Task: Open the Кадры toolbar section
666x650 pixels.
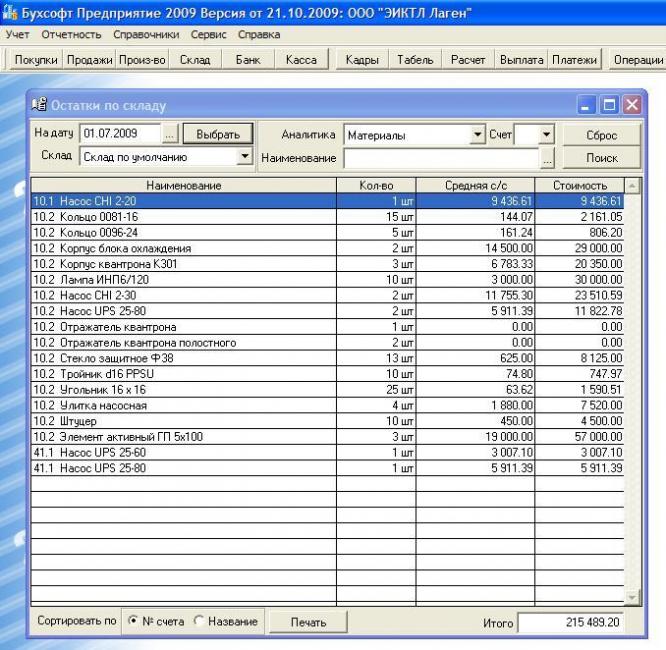Action: click(361, 60)
